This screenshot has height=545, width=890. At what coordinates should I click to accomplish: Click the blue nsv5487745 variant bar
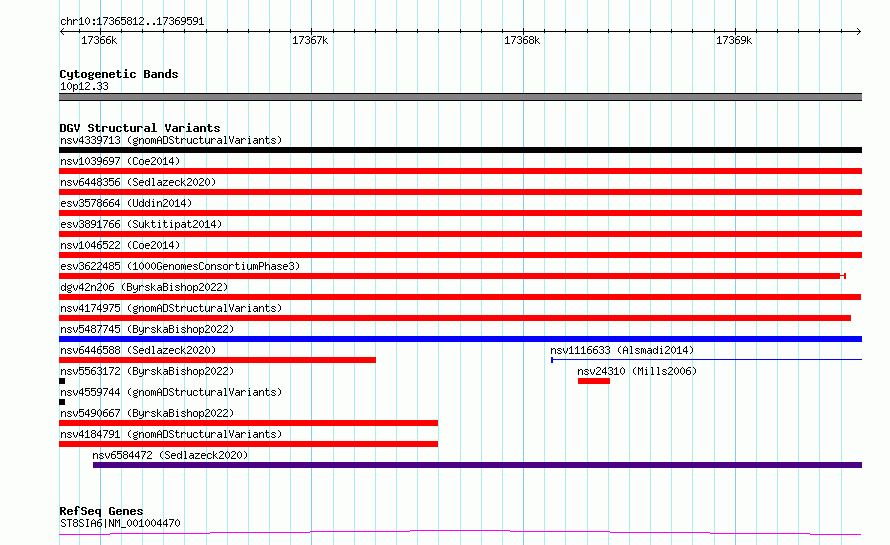460,339
